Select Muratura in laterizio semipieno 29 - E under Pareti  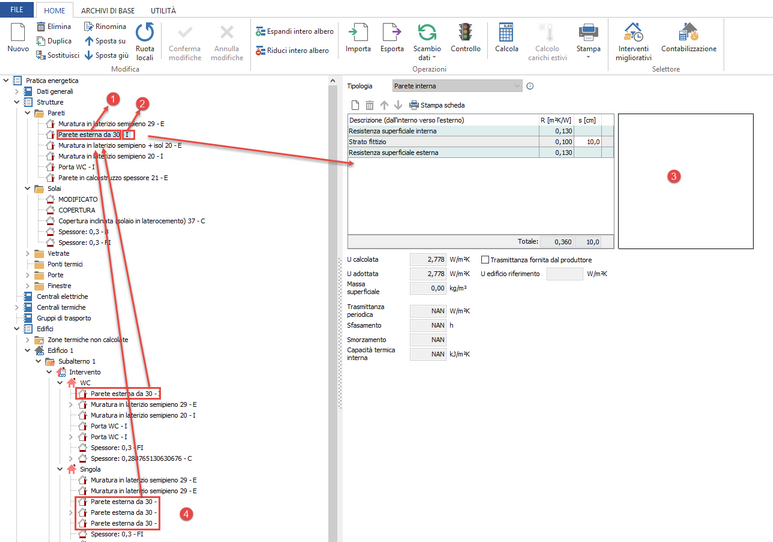(111, 124)
